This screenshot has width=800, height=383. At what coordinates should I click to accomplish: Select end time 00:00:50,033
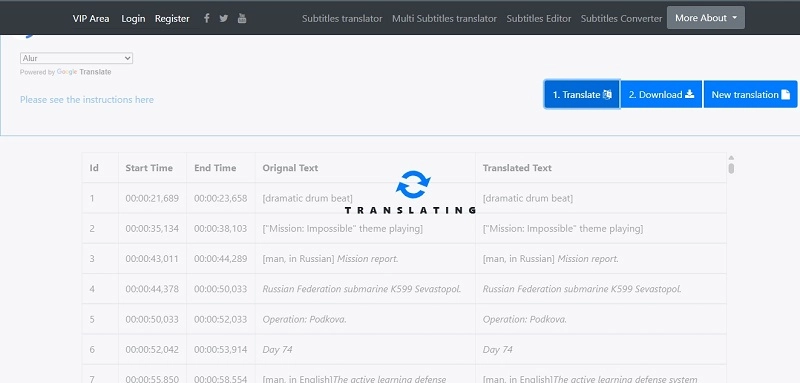(220, 289)
